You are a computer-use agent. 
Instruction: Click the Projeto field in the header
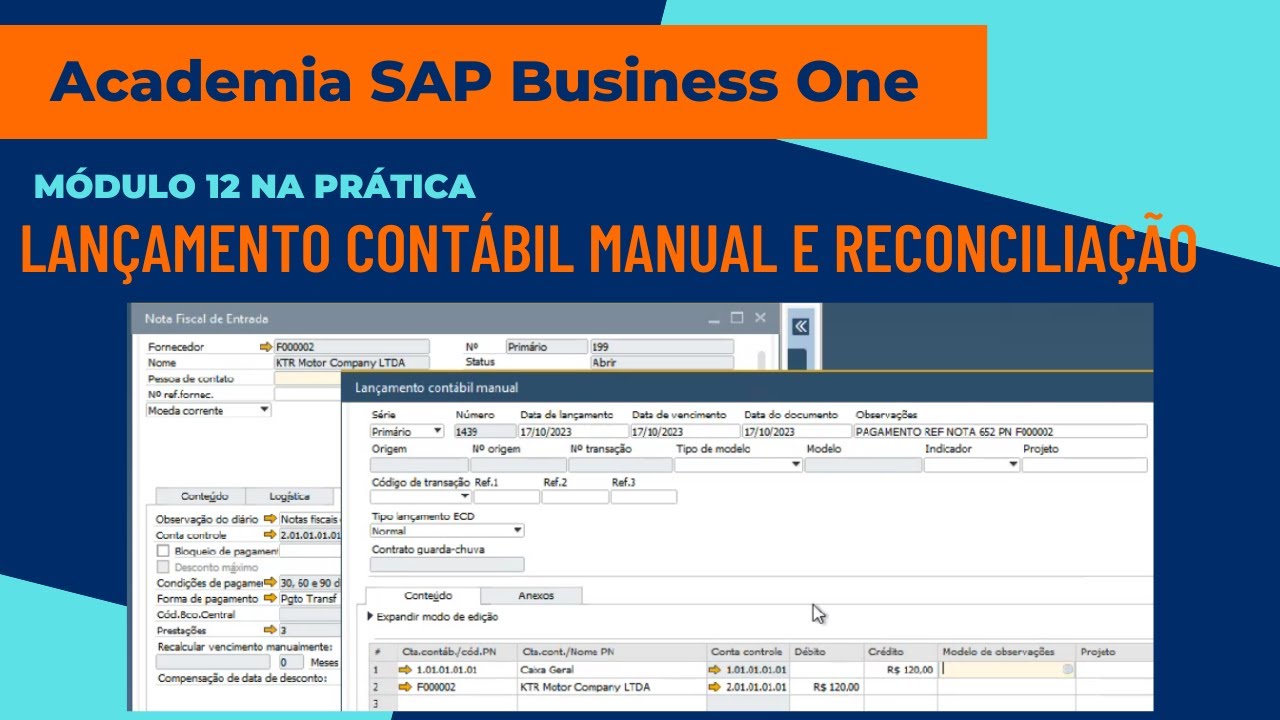(1084, 465)
